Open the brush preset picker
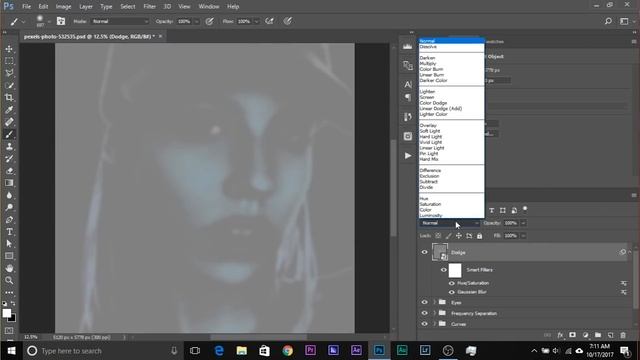The height and width of the screenshot is (360, 640). click(42, 21)
